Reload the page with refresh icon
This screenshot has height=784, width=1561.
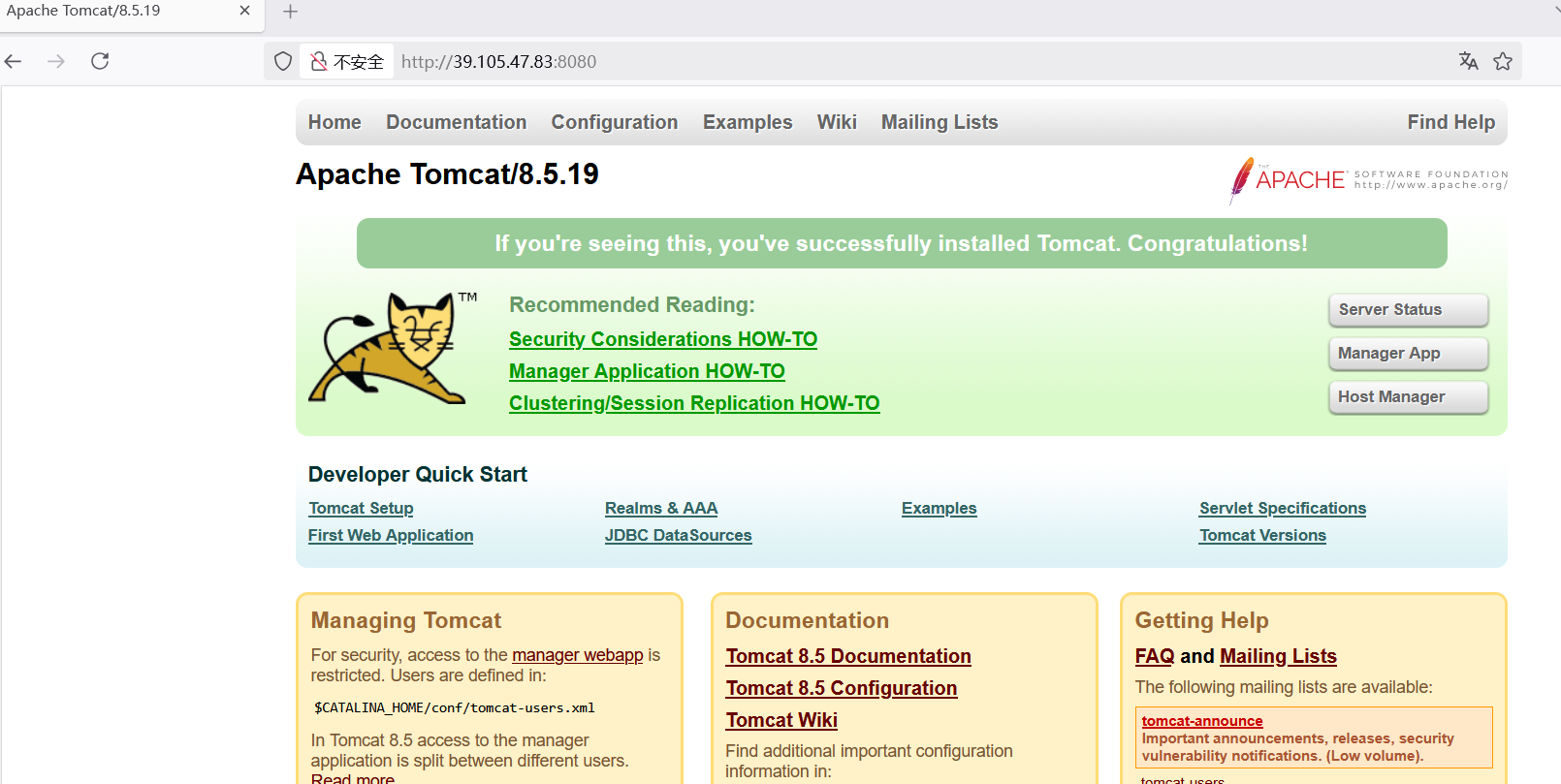coord(100,61)
